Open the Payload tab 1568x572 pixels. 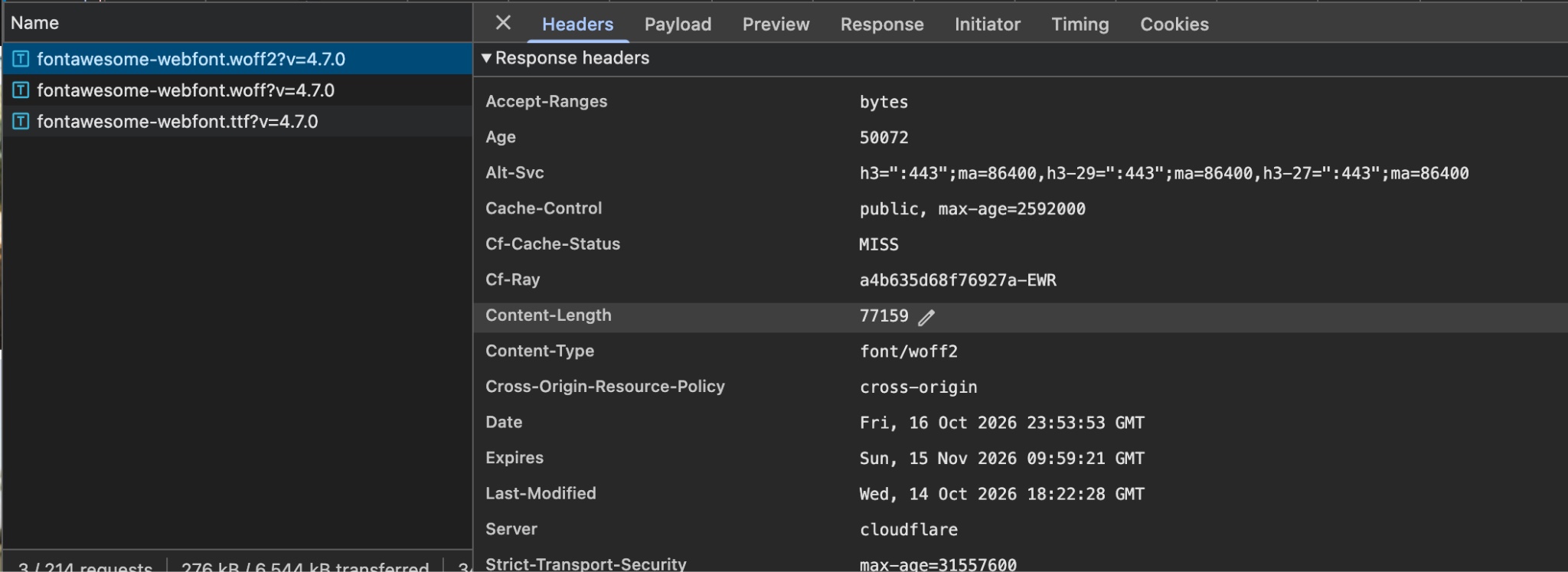[678, 25]
